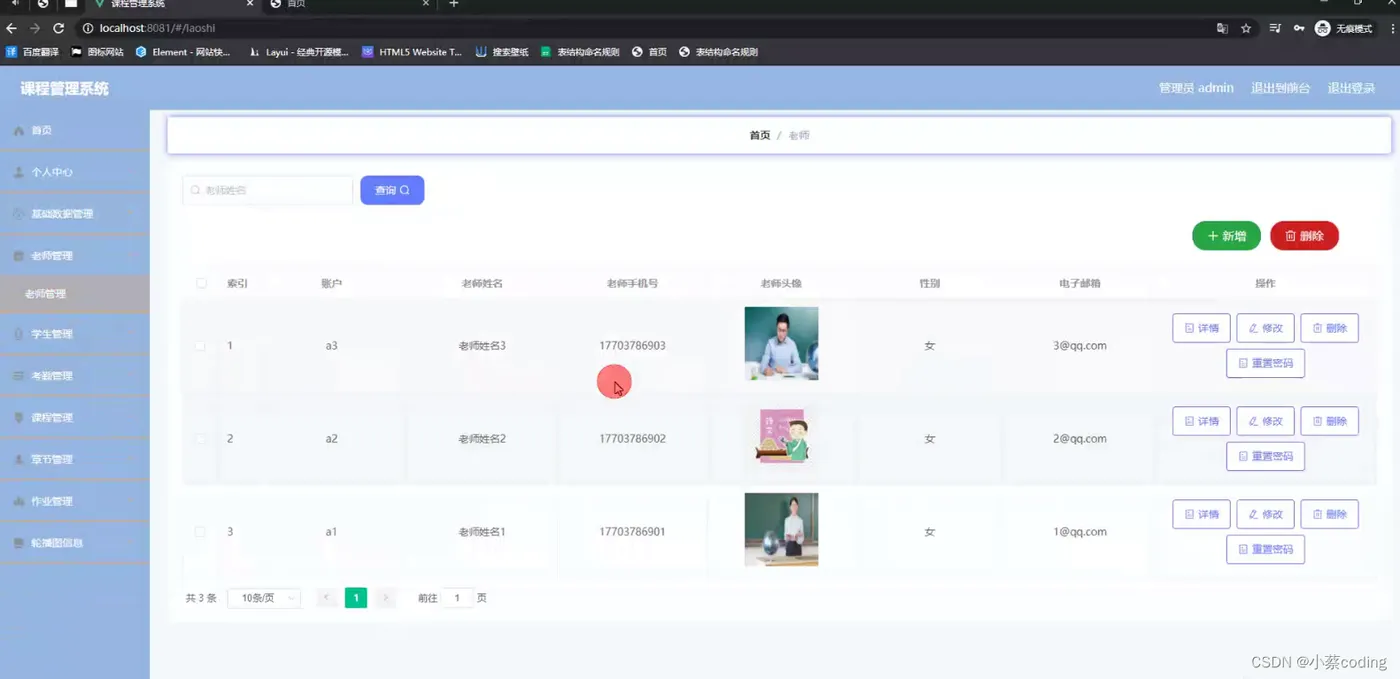Click 修改 for 老师姓名2
1400x679 pixels.
1265,421
